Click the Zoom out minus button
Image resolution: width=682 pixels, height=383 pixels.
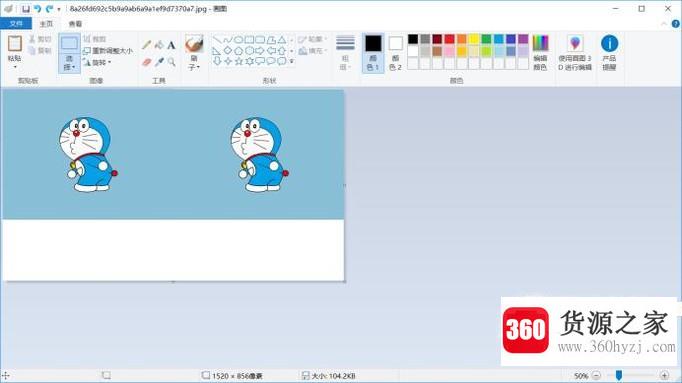597,376
